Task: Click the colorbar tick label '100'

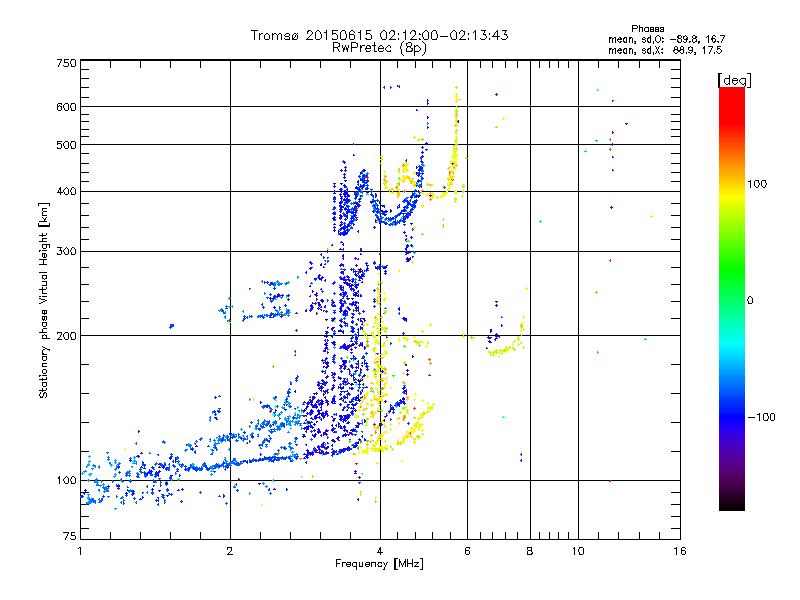Action: click(757, 184)
